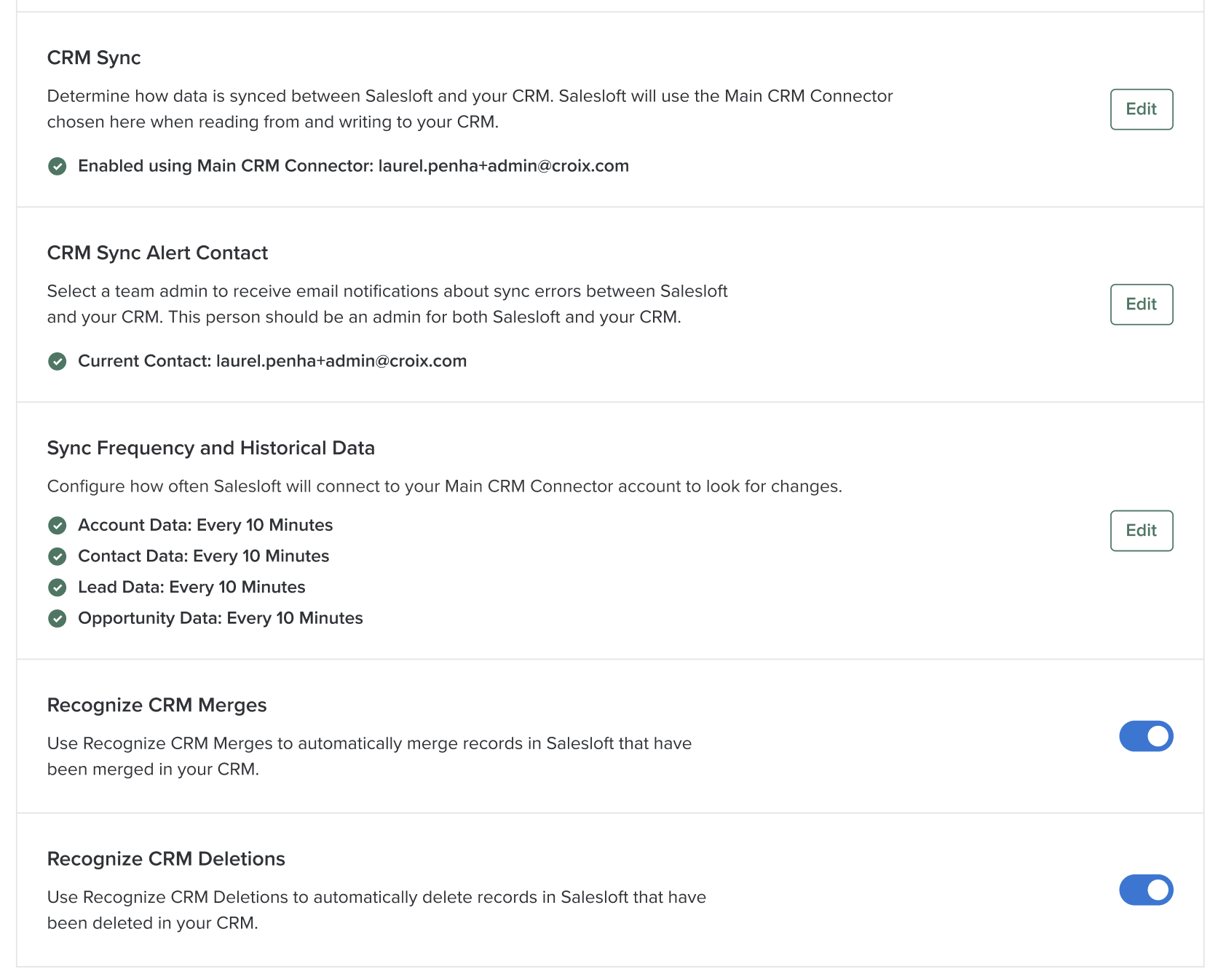The image size is (1226, 980).
Task: Click the check icon next to Current Contact
Action: (x=58, y=362)
